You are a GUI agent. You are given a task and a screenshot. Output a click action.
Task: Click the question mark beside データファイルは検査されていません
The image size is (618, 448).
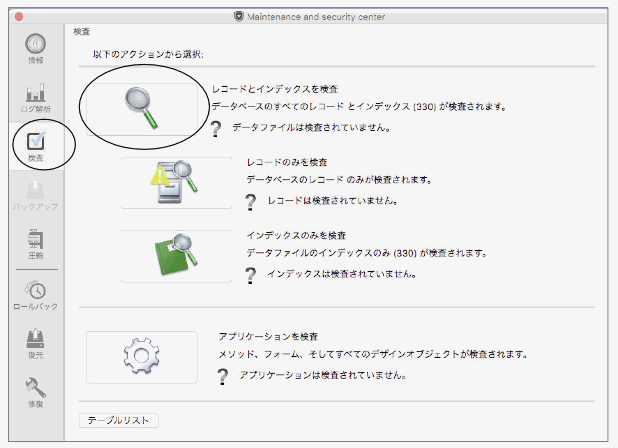point(216,128)
